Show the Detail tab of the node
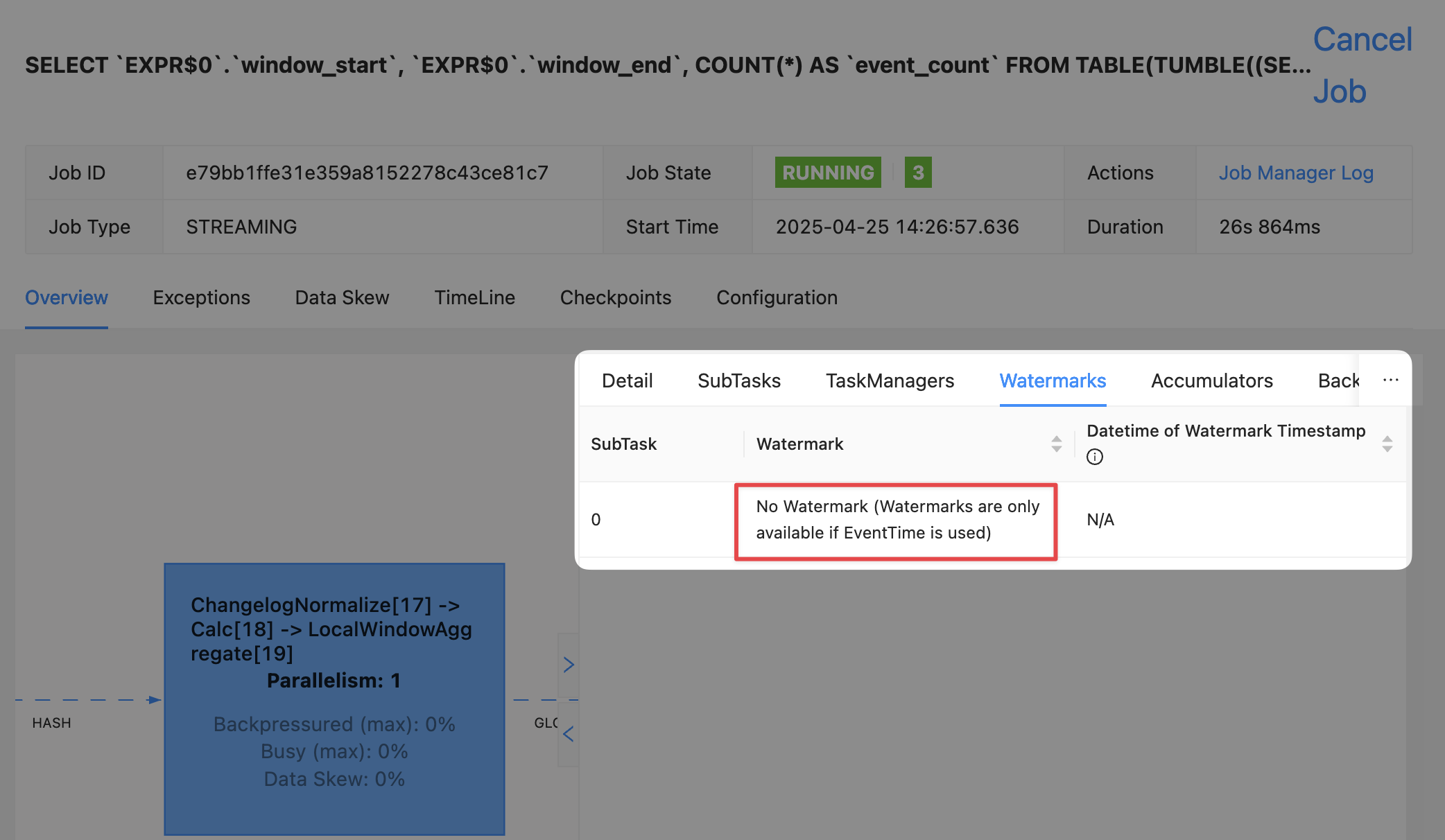Image resolution: width=1445 pixels, height=840 pixels. tap(627, 380)
